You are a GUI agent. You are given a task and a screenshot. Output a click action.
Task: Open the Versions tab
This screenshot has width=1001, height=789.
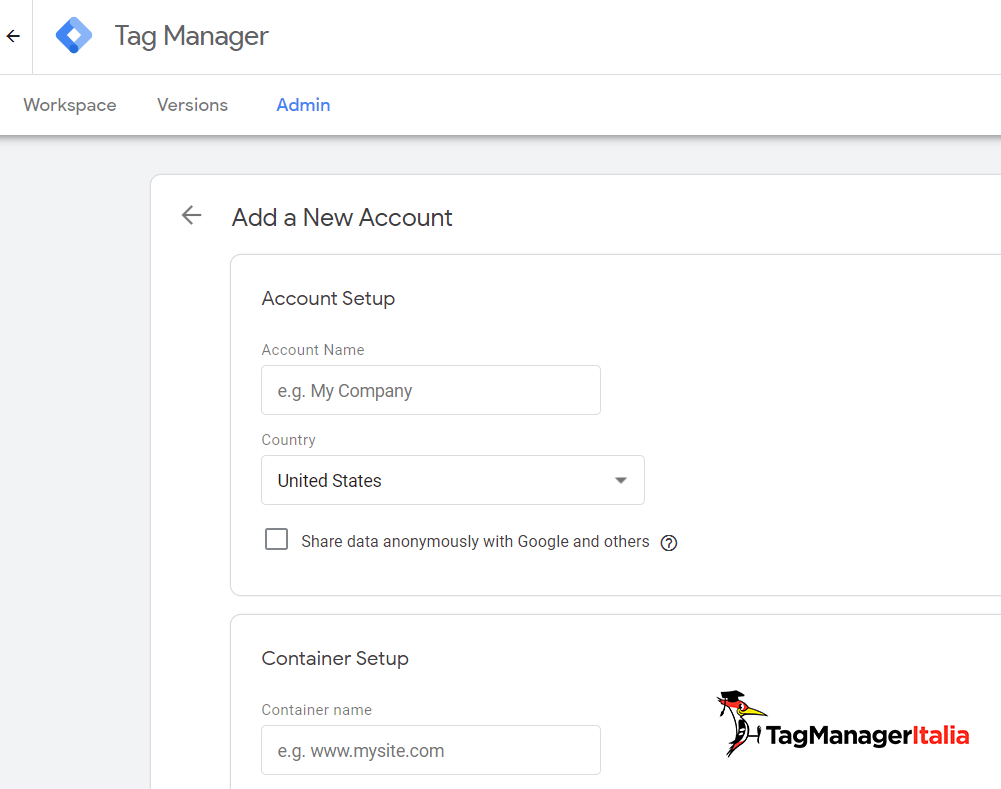coord(192,105)
